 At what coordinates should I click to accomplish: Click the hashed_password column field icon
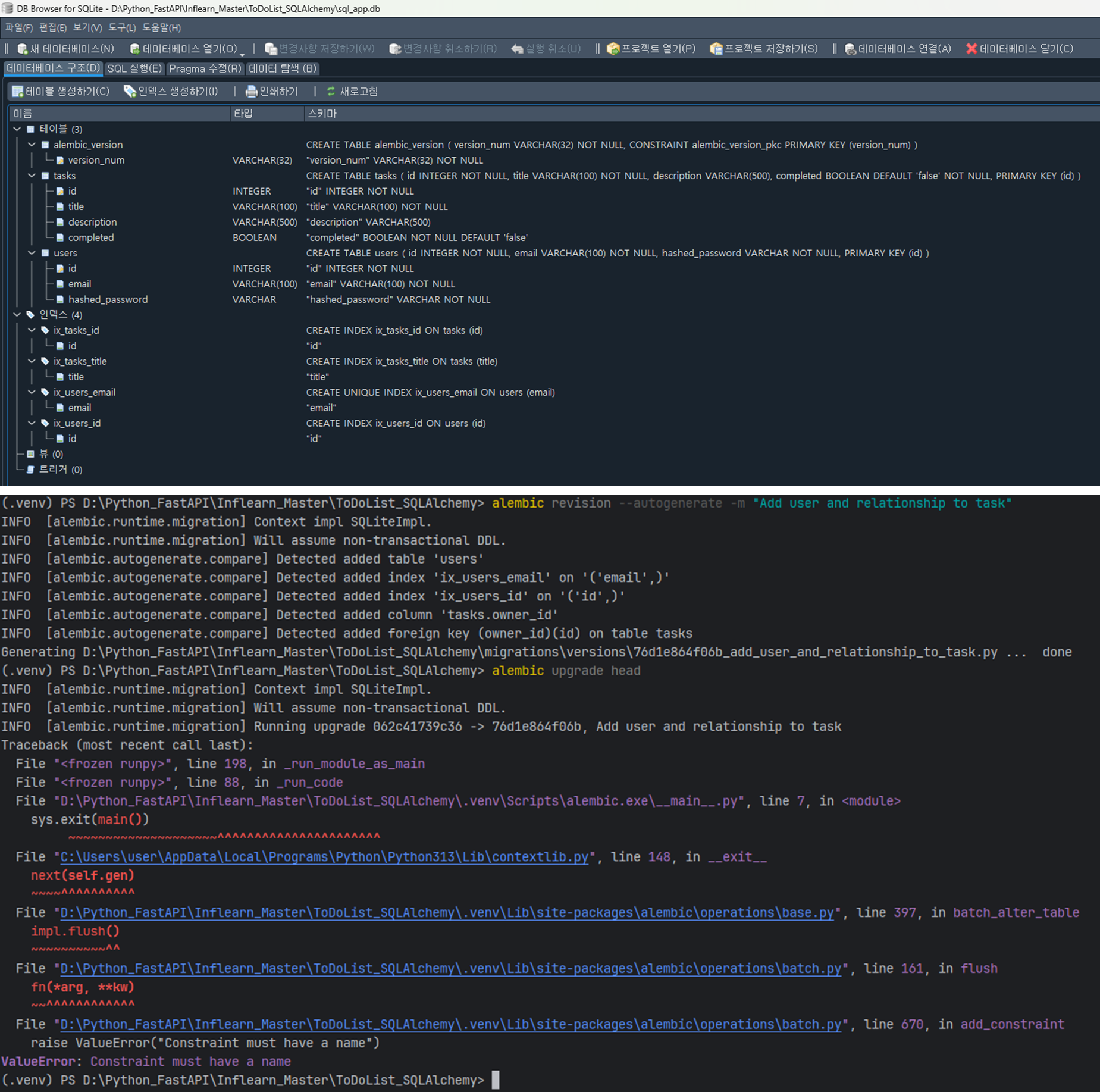(x=60, y=299)
